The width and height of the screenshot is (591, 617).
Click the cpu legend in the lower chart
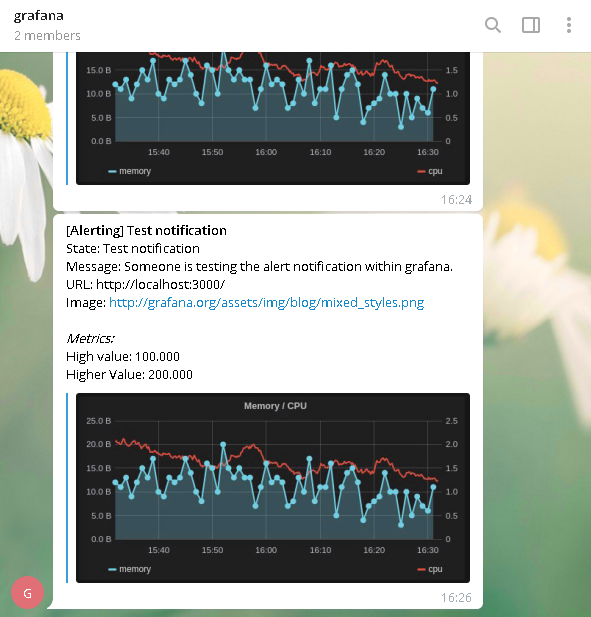pyautogui.click(x=430, y=569)
